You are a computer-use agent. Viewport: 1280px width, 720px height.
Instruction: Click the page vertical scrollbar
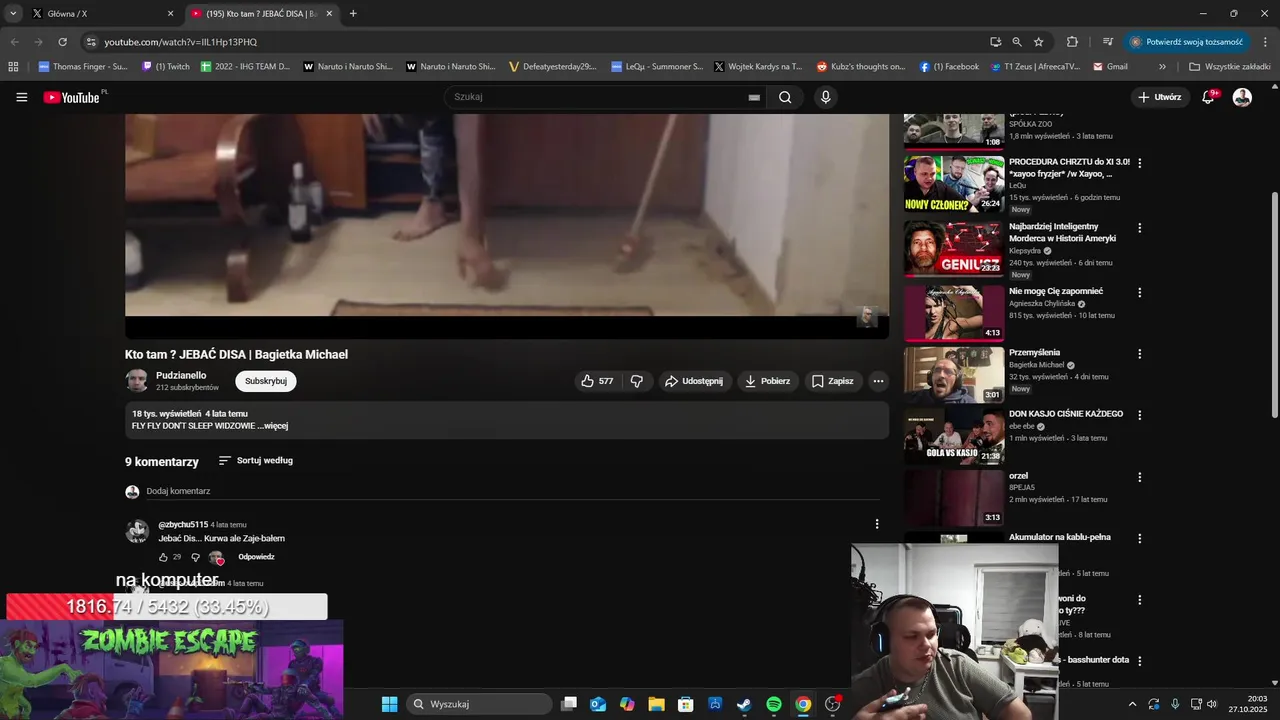[1274, 305]
